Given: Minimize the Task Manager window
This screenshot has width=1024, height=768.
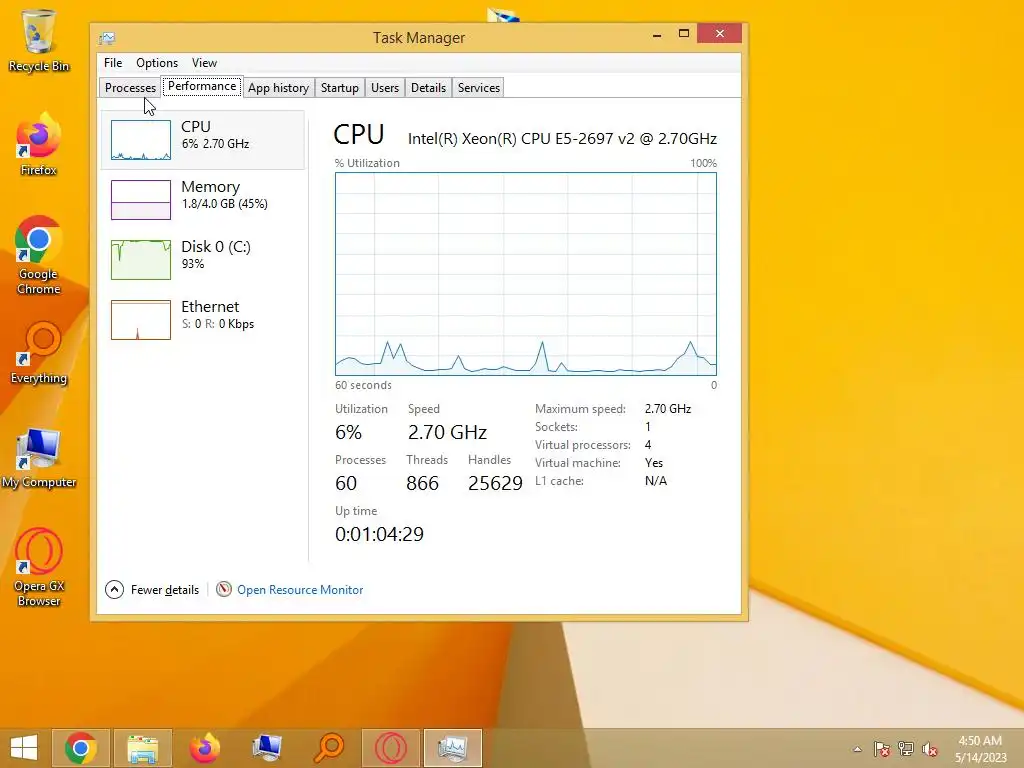Looking at the screenshot, I should 657,33.
